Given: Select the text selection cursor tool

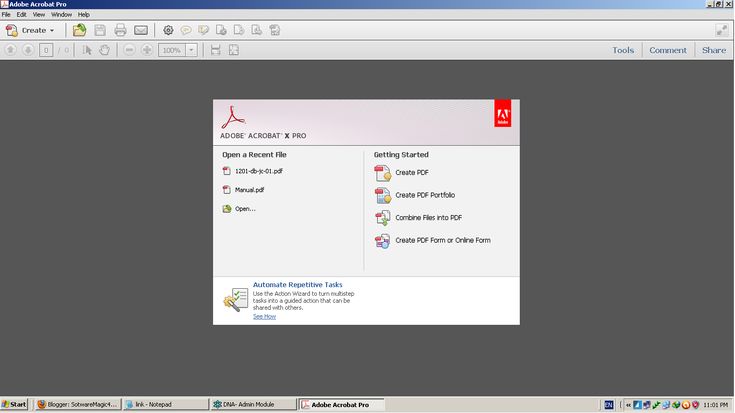Looking at the screenshot, I should coord(87,50).
